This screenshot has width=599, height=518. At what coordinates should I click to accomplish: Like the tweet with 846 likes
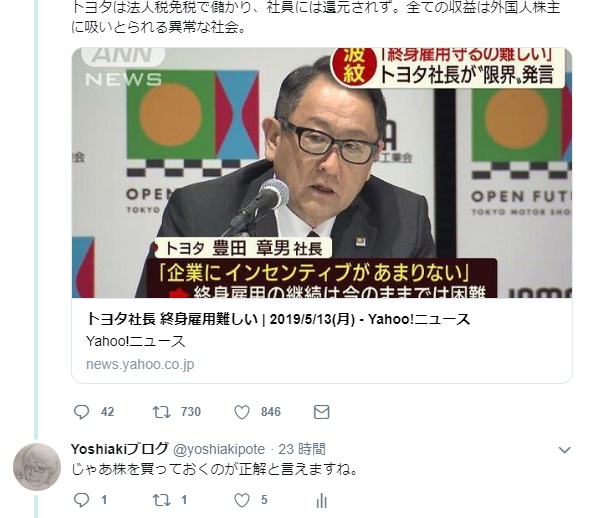[242, 412]
